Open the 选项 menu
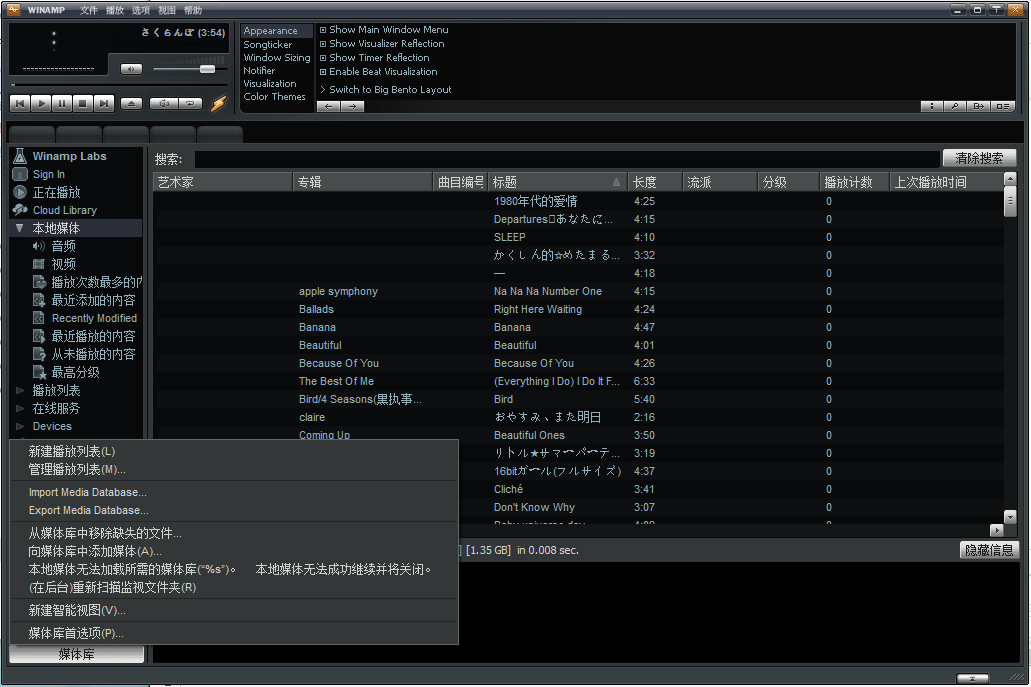This screenshot has width=1031, height=687. tap(141, 11)
